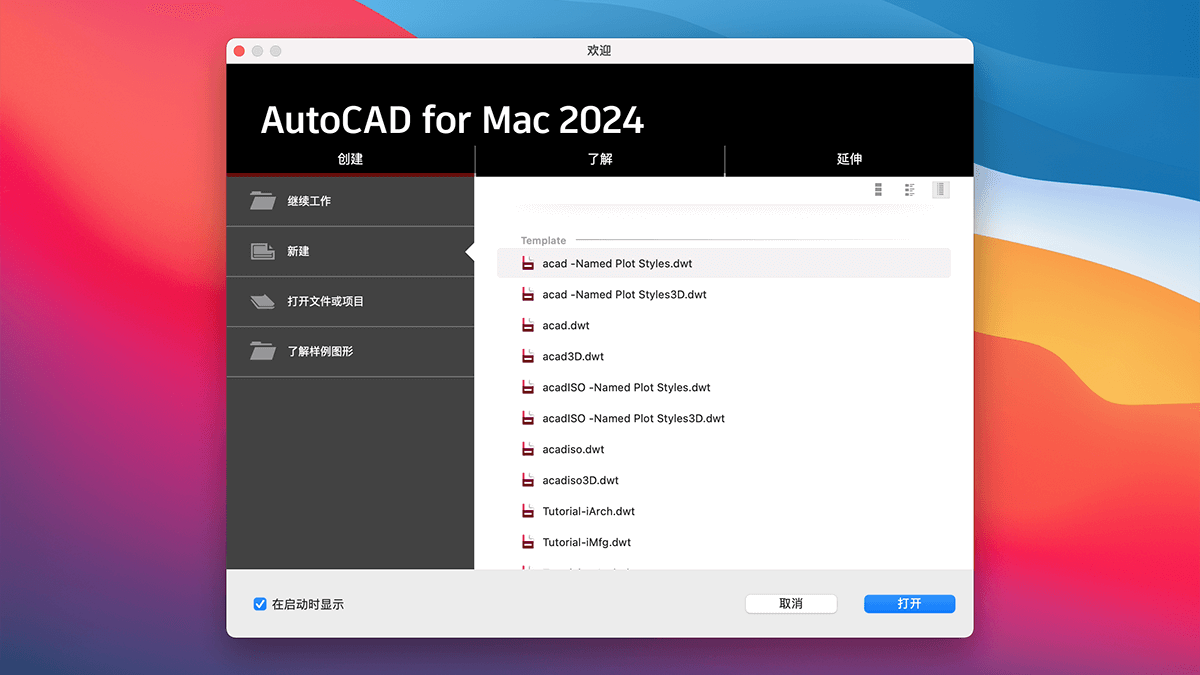
Task: Close the 欢迎 window with red button
Action: point(239,51)
